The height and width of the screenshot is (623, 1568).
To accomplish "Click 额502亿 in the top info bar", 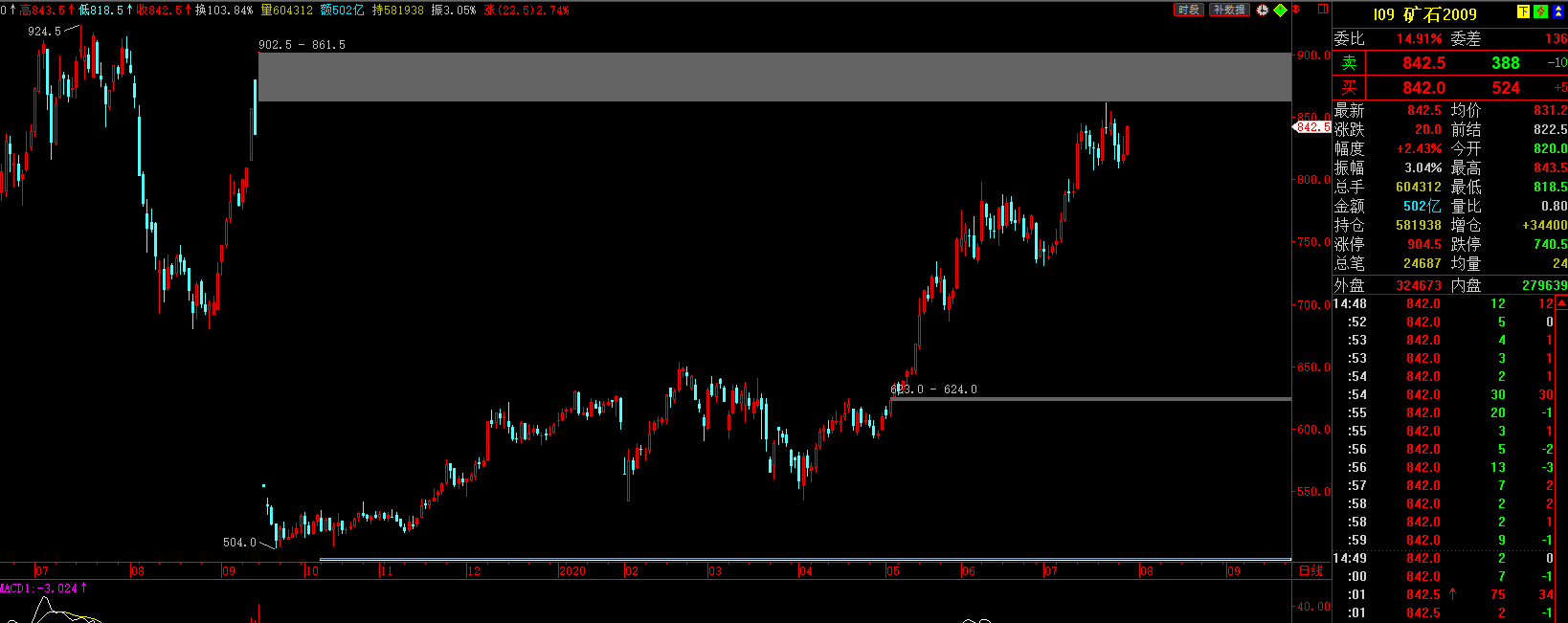I will [342, 11].
